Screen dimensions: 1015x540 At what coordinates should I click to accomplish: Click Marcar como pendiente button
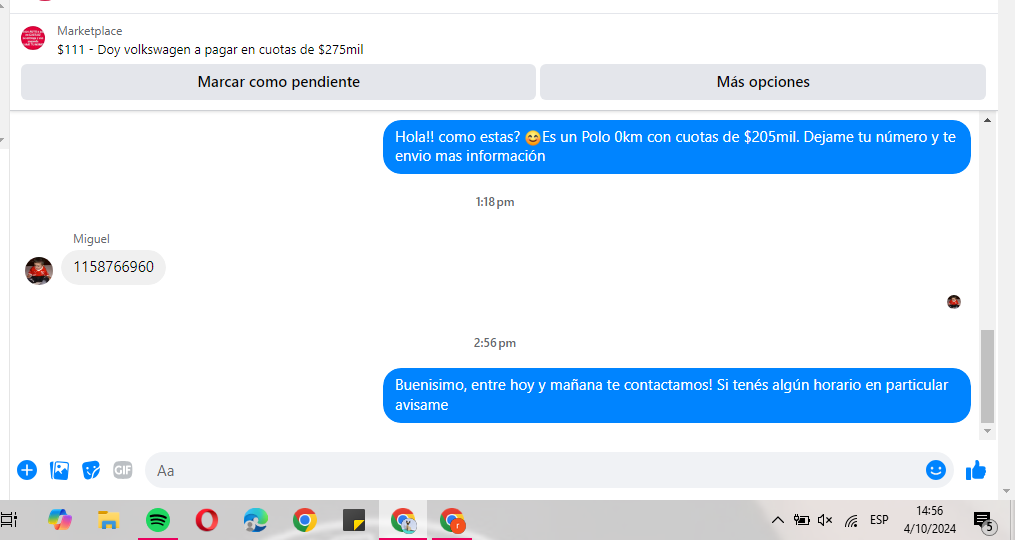pyautogui.click(x=278, y=82)
